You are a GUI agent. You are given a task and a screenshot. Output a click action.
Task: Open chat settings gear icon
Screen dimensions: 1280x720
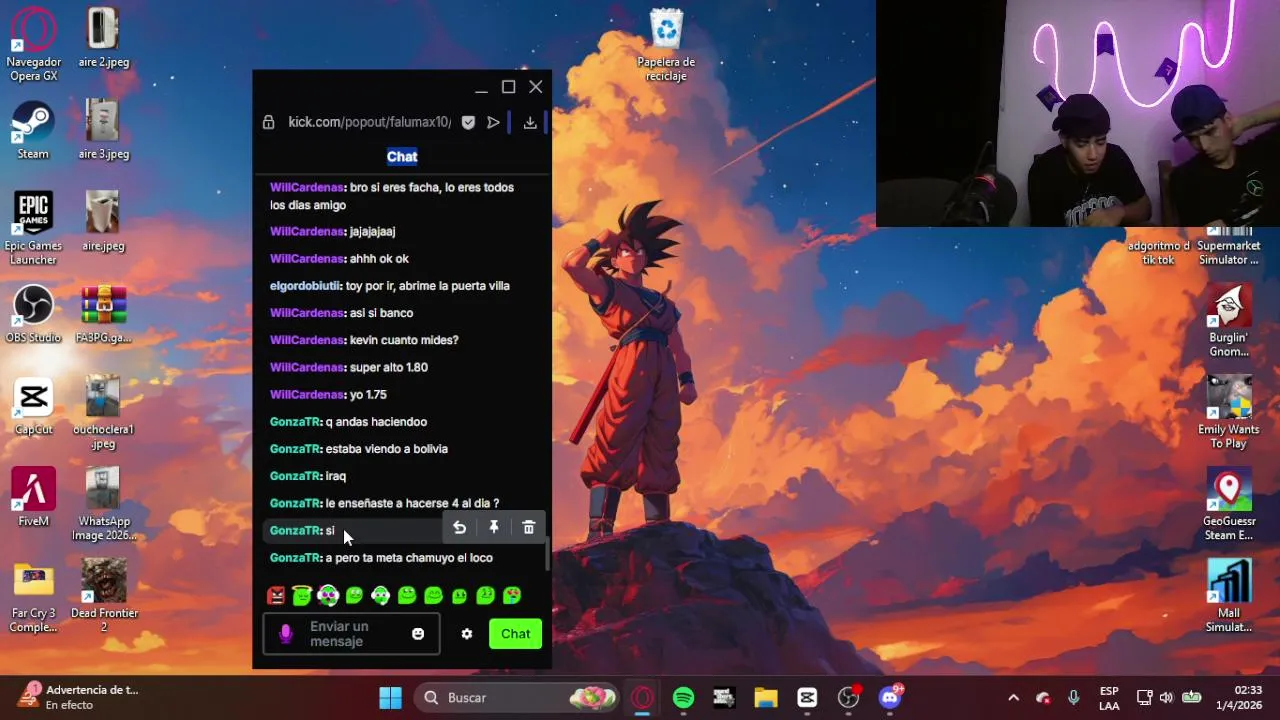(467, 634)
